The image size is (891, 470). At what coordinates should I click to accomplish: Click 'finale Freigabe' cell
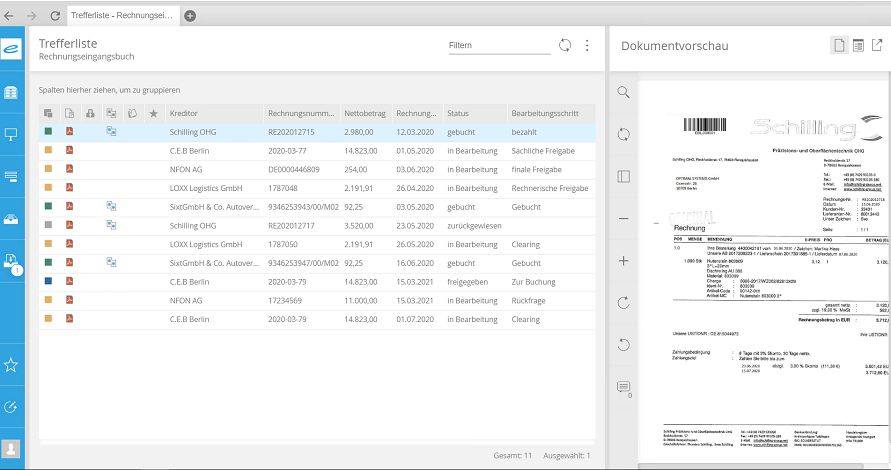coord(536,169)
